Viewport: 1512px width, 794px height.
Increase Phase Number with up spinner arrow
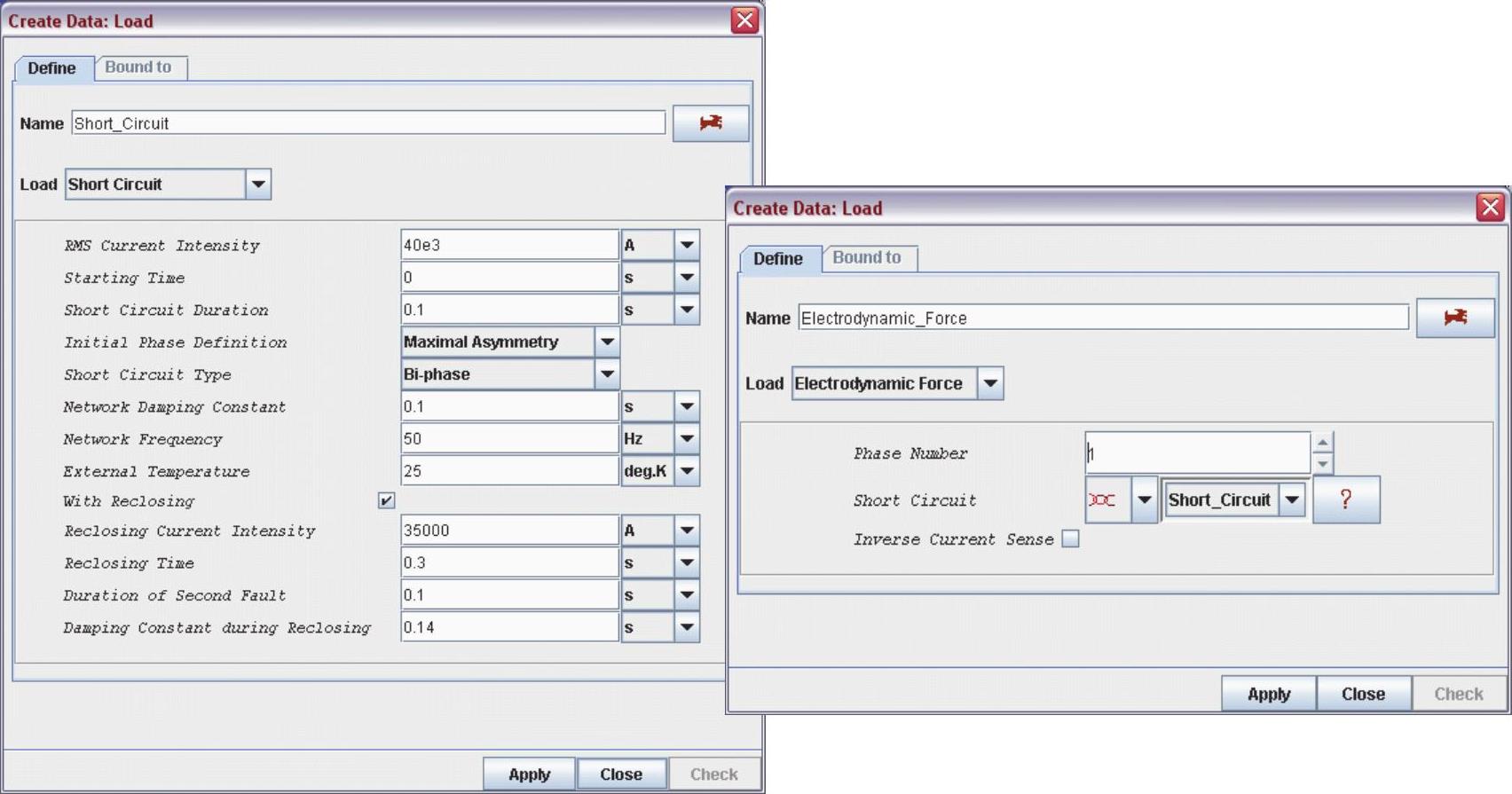[1322, 443]
